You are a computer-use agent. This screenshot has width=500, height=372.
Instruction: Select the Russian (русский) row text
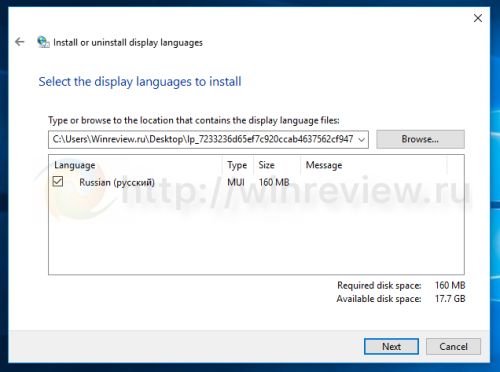[117, 182]
